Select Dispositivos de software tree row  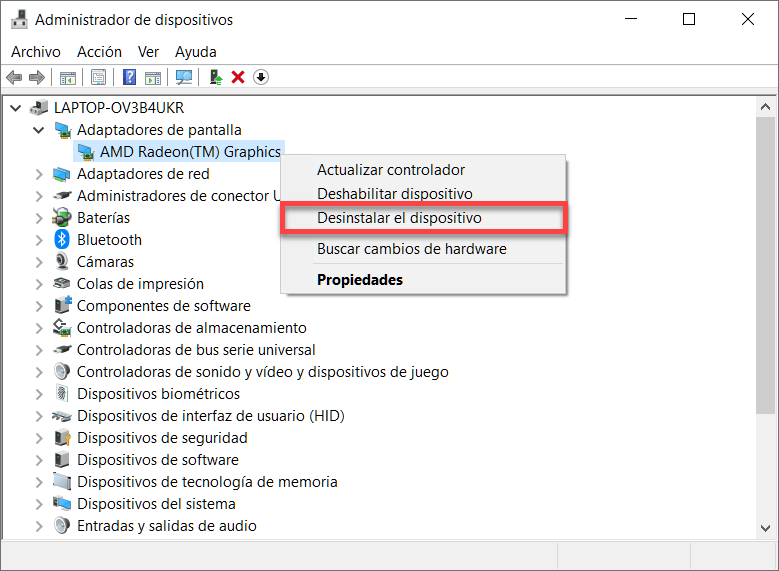pos(157,460)
